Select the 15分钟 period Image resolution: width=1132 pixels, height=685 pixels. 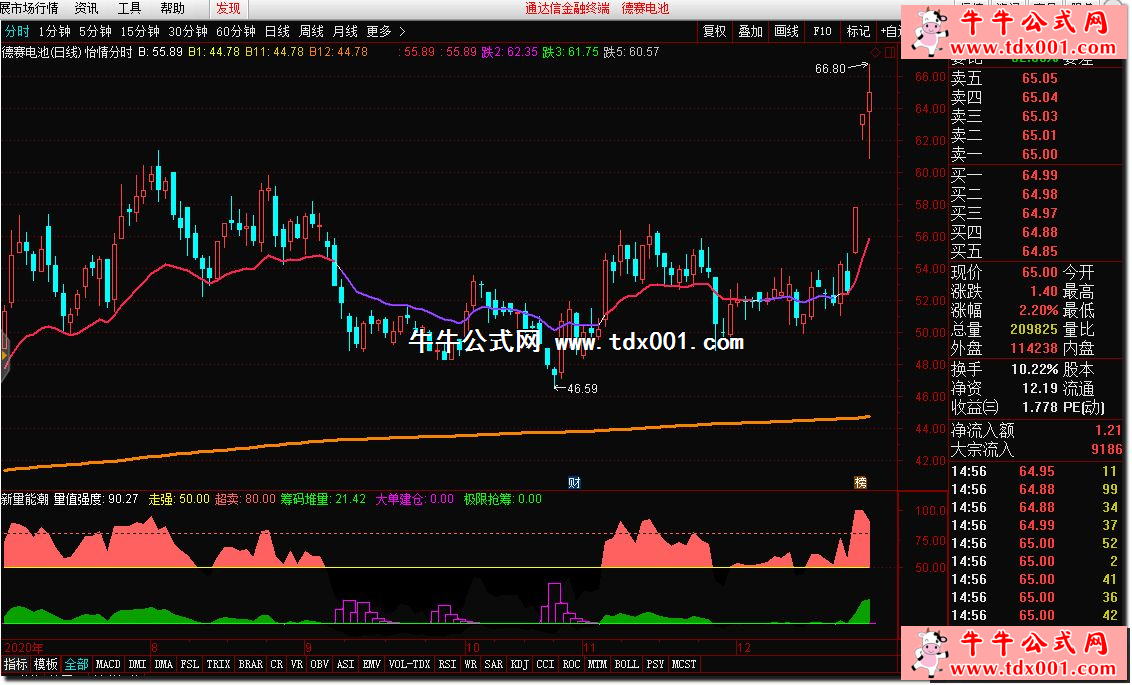coord(140,32)
